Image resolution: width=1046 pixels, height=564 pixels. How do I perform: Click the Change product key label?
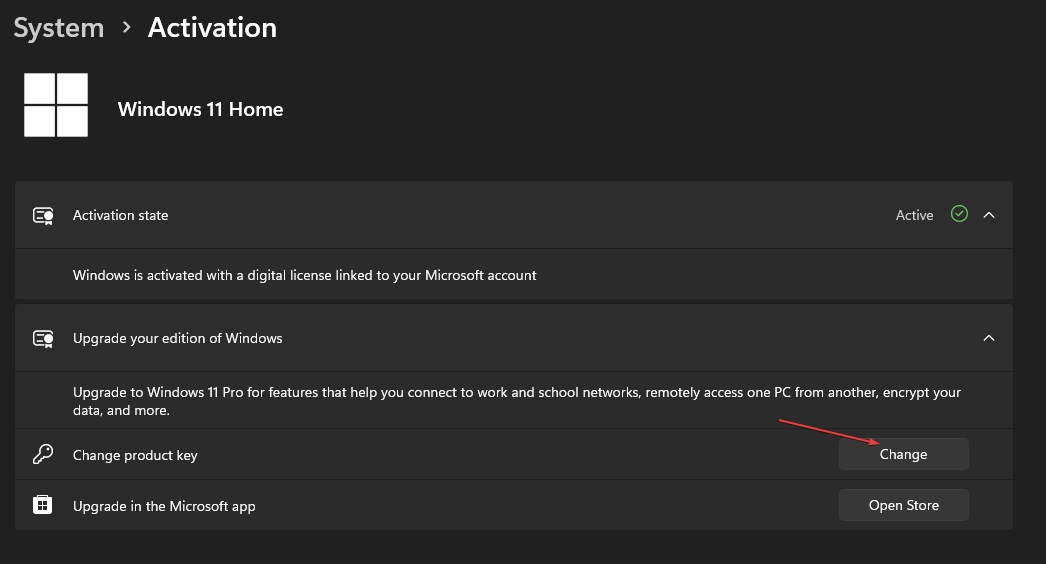135,455
